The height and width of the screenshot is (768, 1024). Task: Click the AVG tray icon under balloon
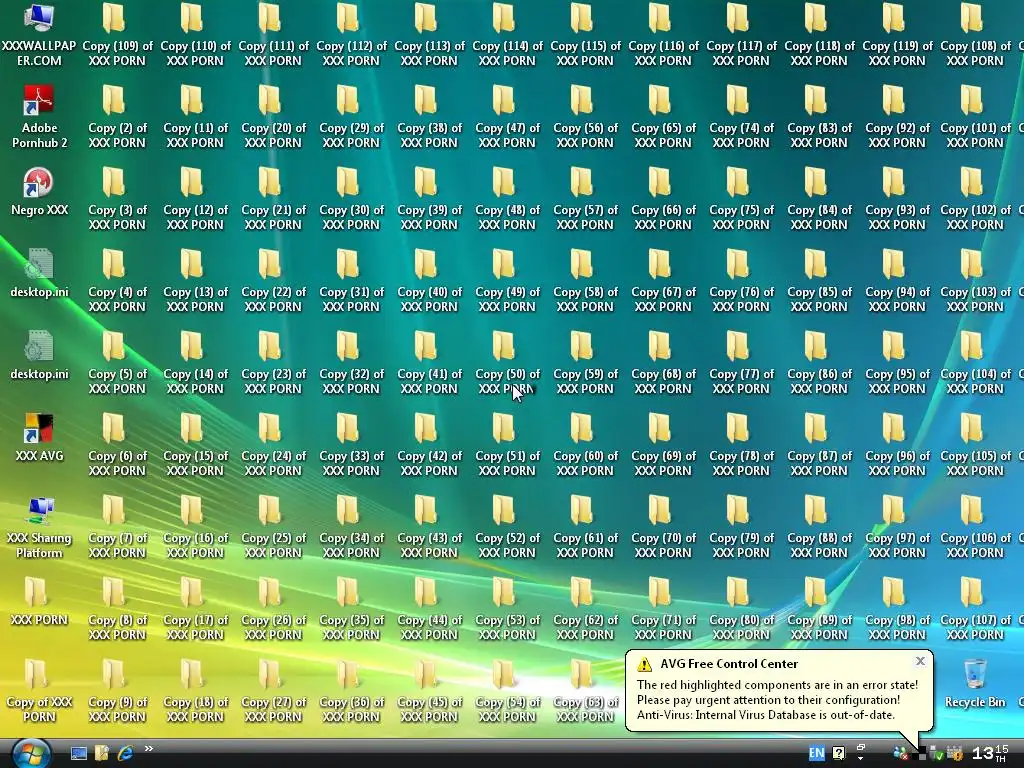click(x=918, y=754)
